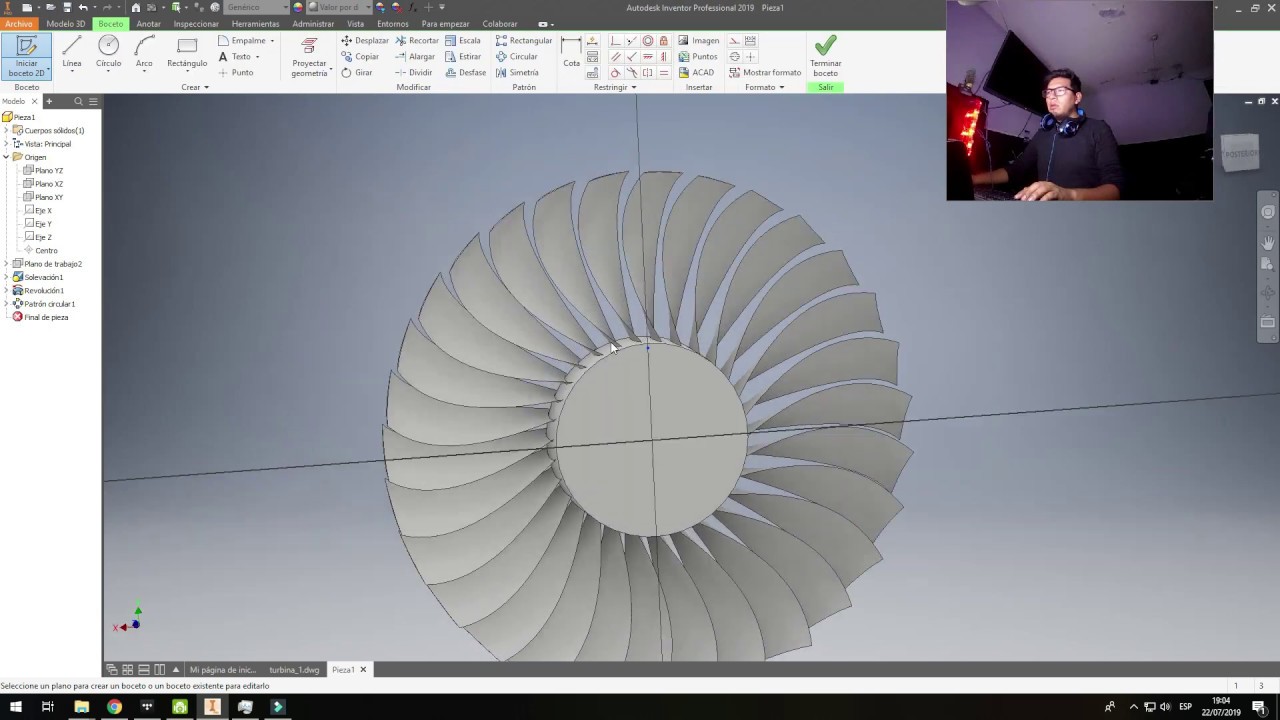
Task: Open the Administrar ribbon tab
Action: [313, 24]
